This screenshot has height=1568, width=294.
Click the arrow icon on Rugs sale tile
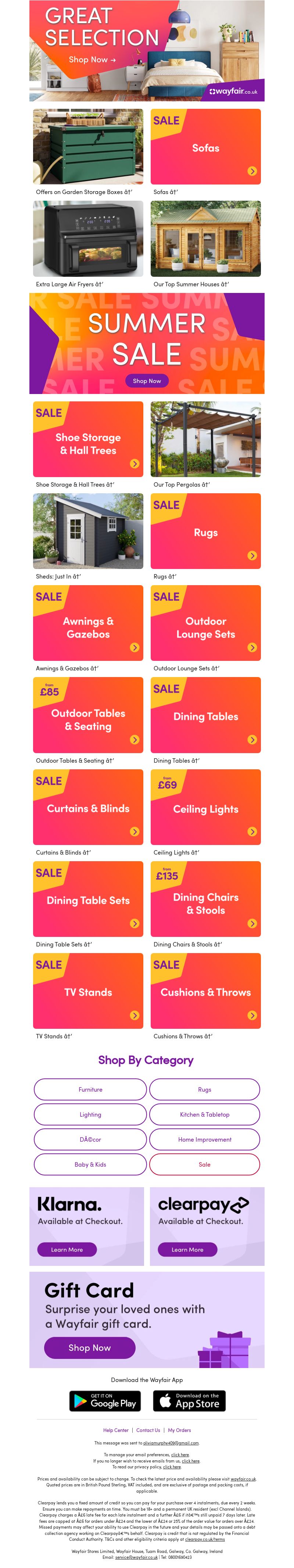point(252,556)
